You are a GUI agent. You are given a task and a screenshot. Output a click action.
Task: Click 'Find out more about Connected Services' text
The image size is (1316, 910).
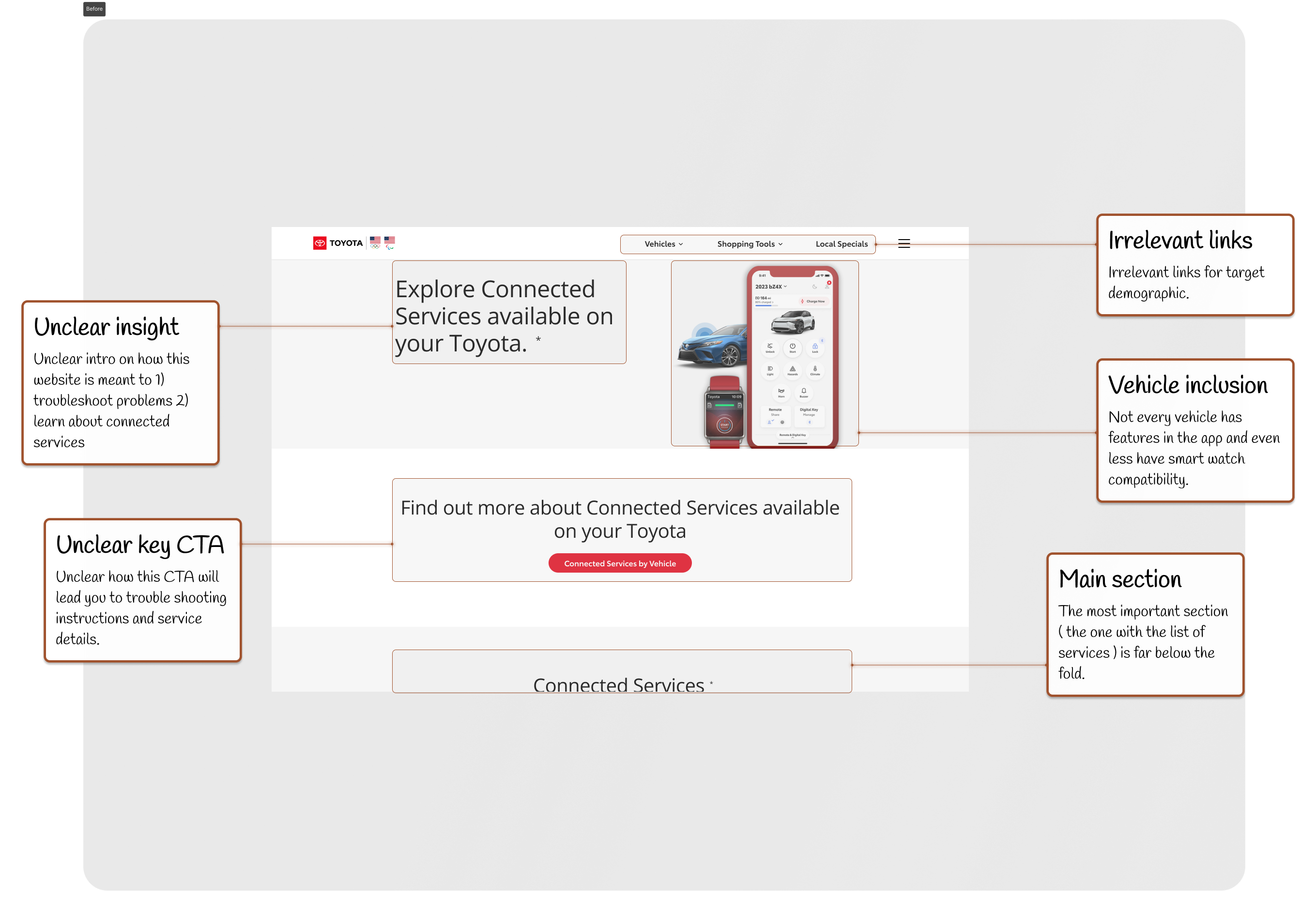coord(620,519)
